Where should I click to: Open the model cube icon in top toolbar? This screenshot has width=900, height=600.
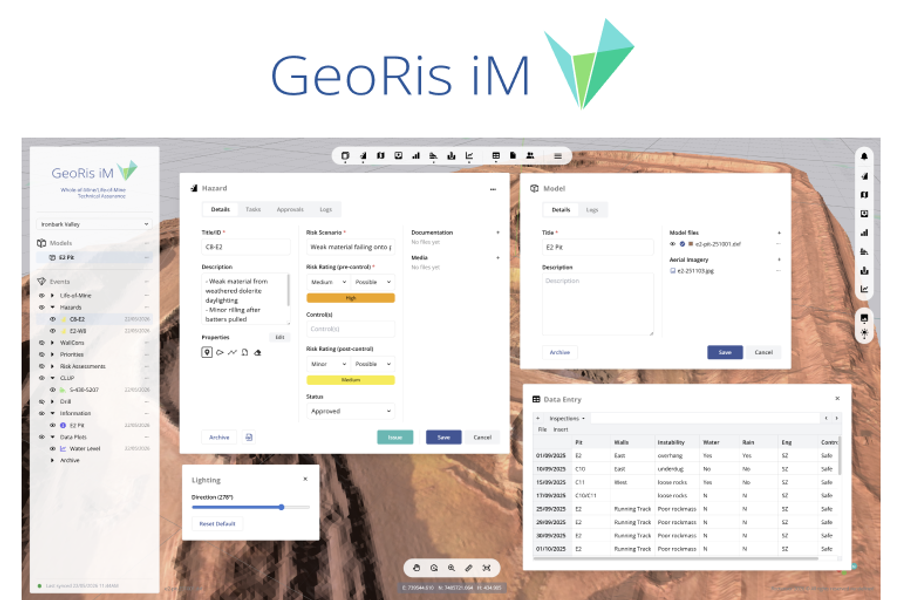point(345,156)
